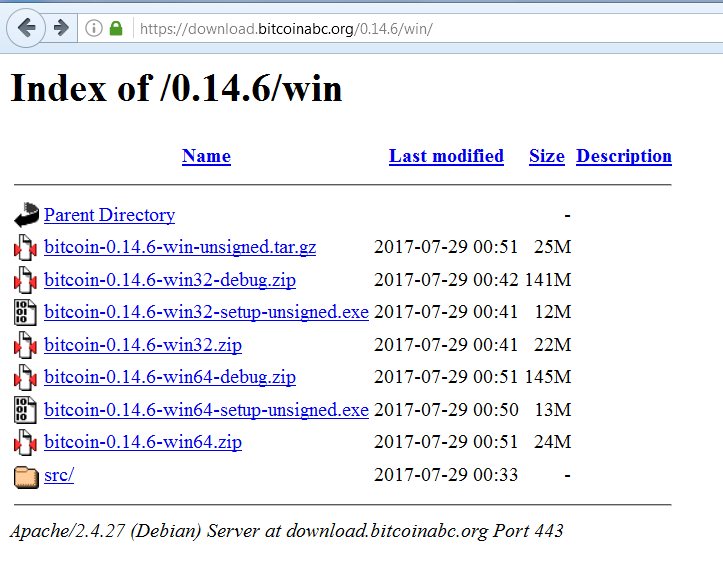Download bitcoin-0.14.6-win32-setup-unsigned.exe
The height and width of the screenshot is (588, 723).
206,312
